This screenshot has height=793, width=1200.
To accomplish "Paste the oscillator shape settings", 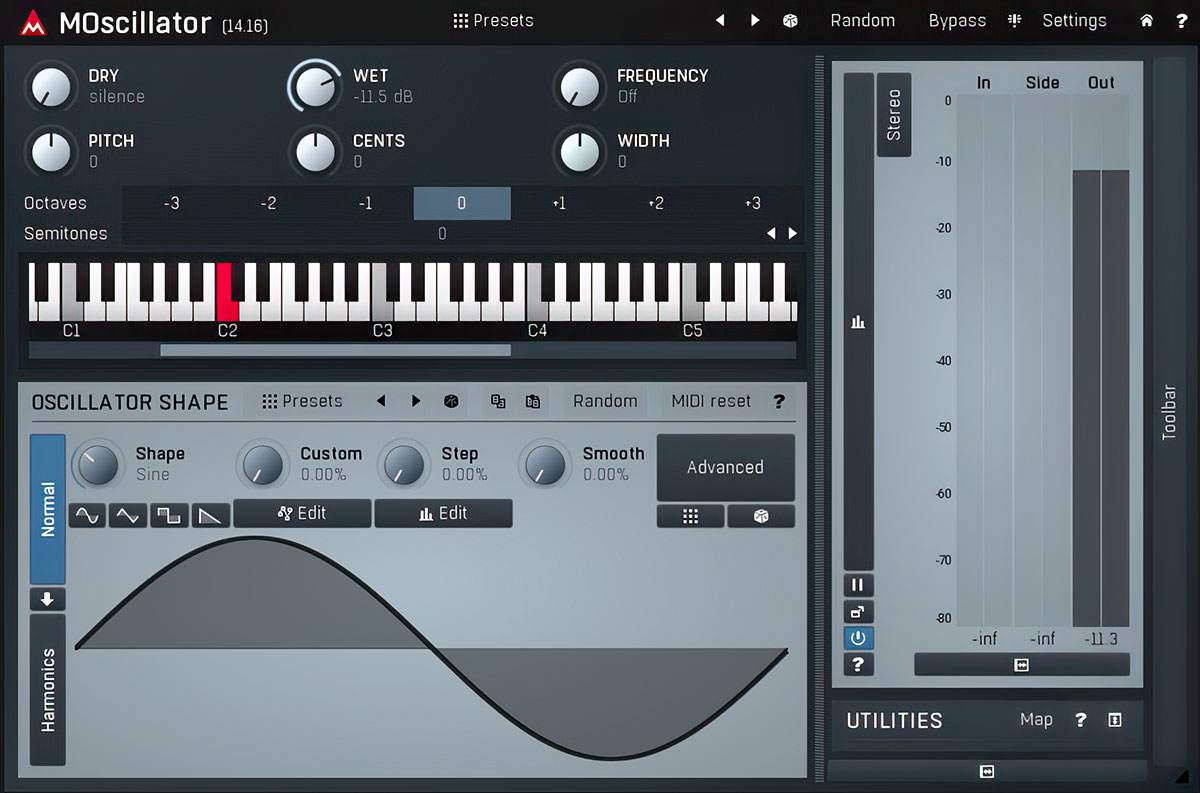I will point(533,401).
